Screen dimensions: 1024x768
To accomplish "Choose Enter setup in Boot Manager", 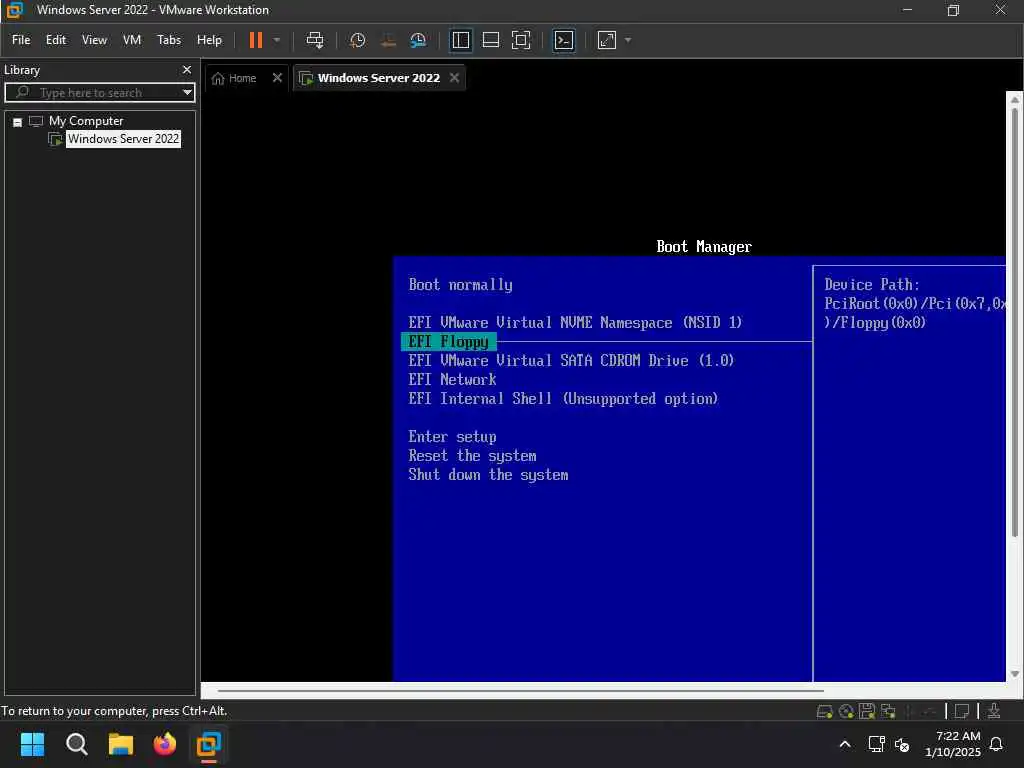I will click(x=453, y=436).
